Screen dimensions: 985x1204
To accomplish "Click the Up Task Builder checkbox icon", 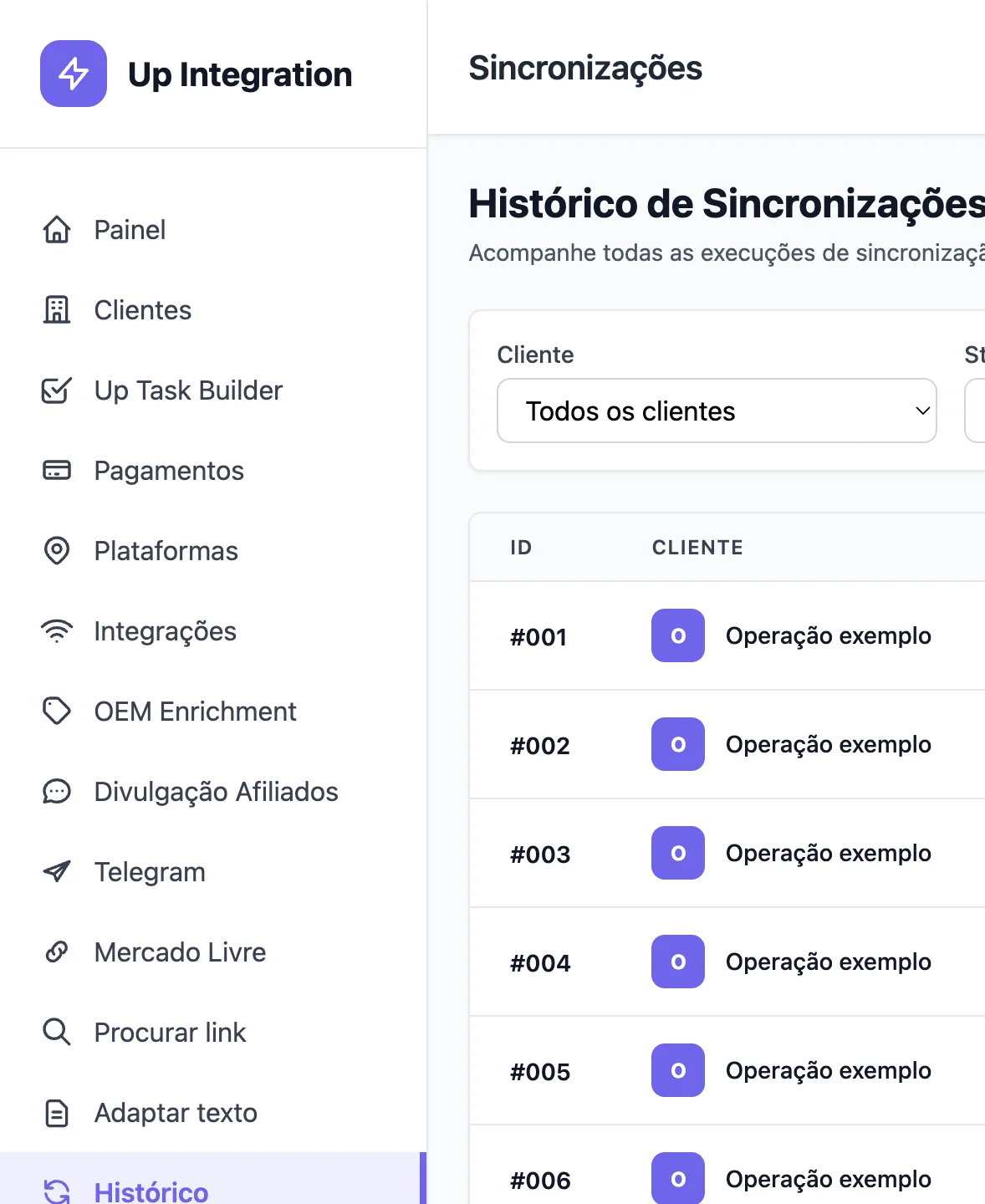I will 57,390.
